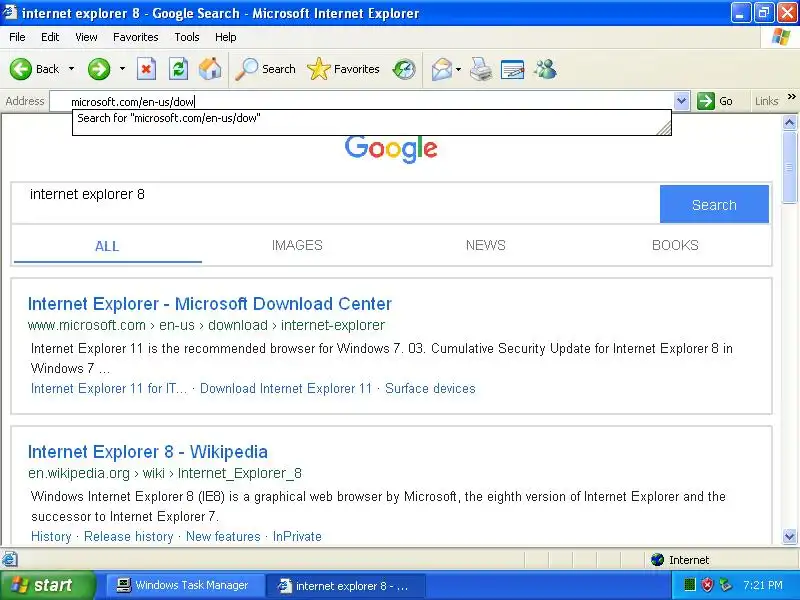Click the Mail envelope icon

coord(441,69)
